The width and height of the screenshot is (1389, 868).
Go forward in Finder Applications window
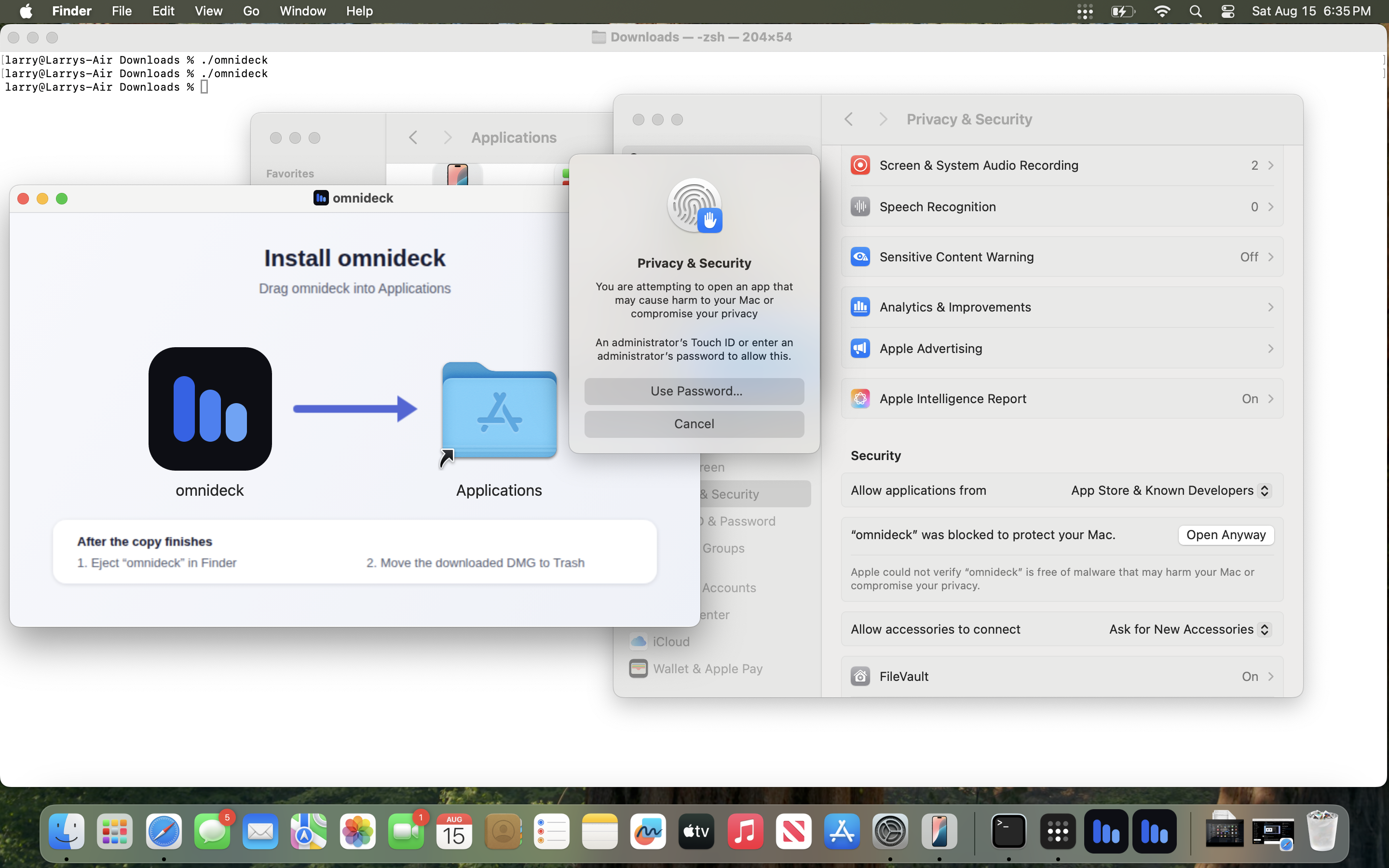click(x=448, y=137)
